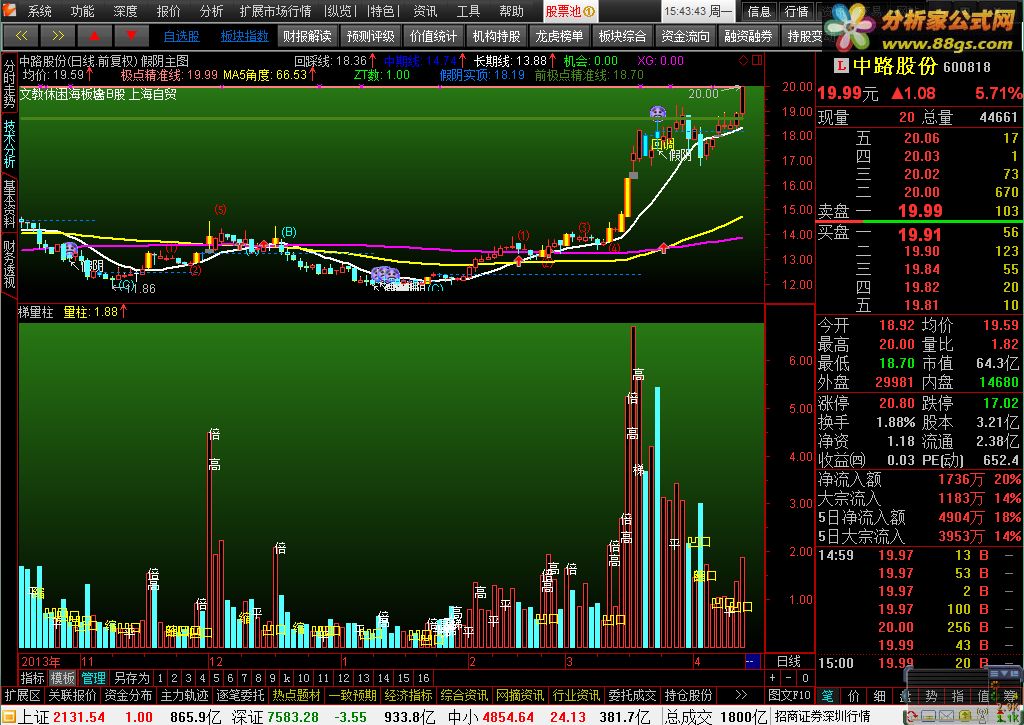This screenshot has height=725, width=1024.
Task: Open the 分析 menu
Action: pos(211,11)
